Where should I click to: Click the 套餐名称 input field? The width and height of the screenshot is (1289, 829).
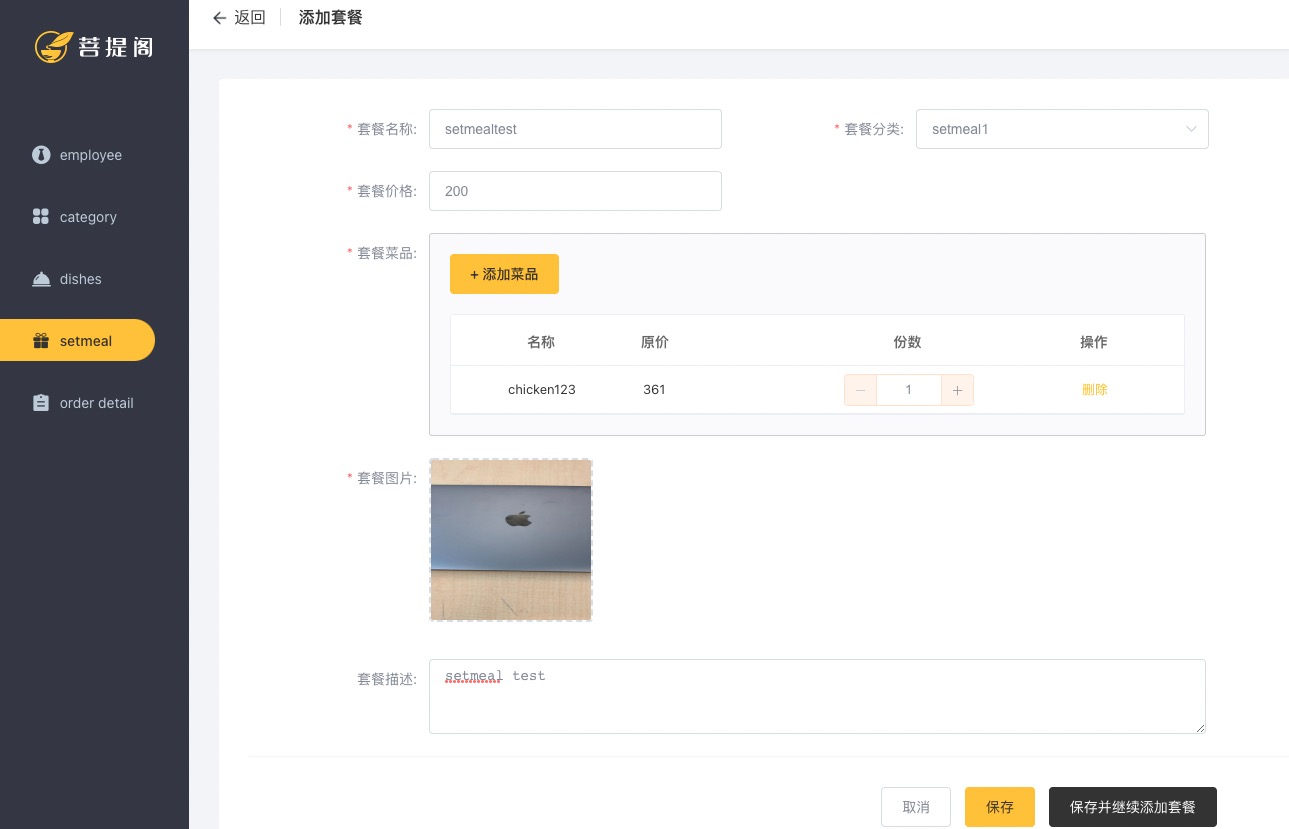coord(575,129)
